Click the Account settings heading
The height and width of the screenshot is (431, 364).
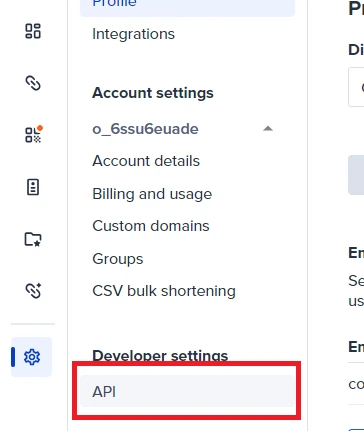click(x=153, y=93)
